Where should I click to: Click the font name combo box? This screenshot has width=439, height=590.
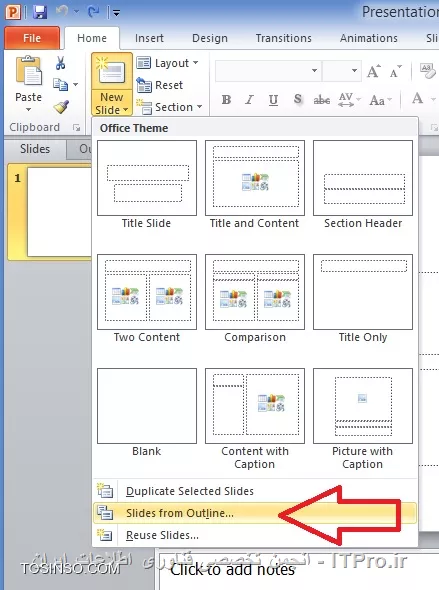pyautogui.click(x=269, y=71)
